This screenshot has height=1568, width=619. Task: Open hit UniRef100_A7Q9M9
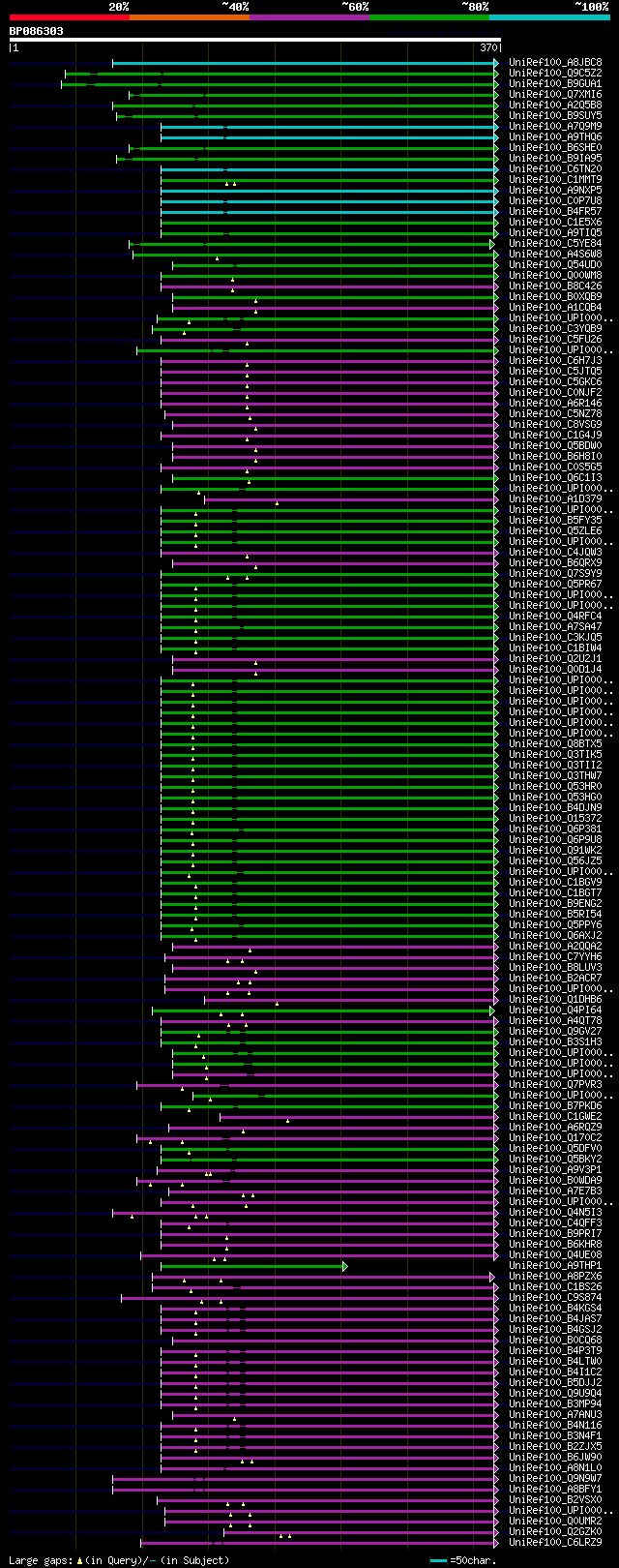tap(555, 127)
